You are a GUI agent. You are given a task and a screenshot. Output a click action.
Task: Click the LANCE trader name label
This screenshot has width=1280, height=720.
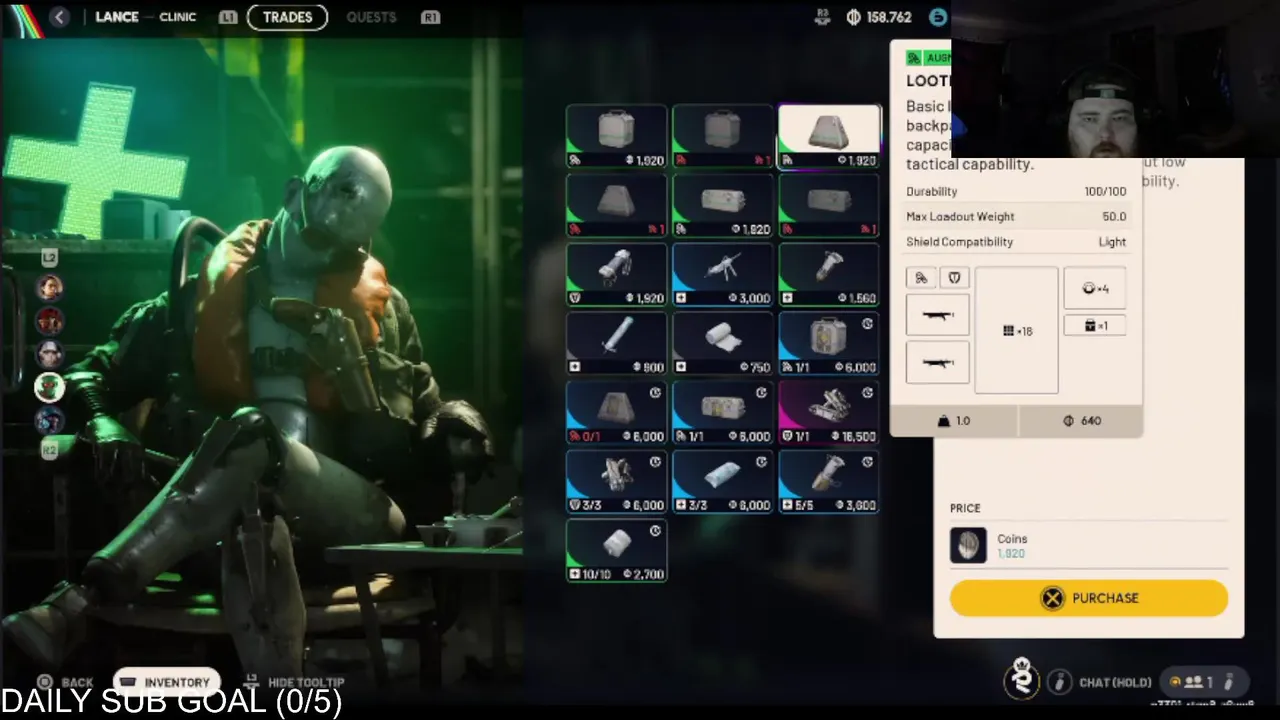coord(117,17)
